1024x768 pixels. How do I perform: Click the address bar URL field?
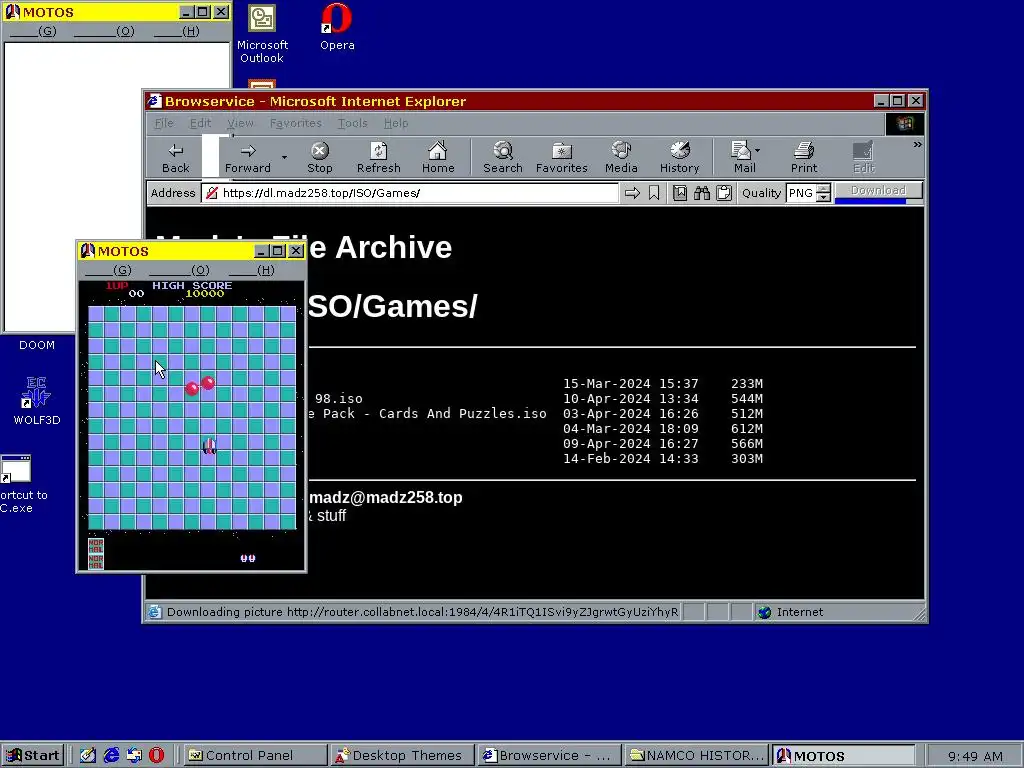[410, 193]
